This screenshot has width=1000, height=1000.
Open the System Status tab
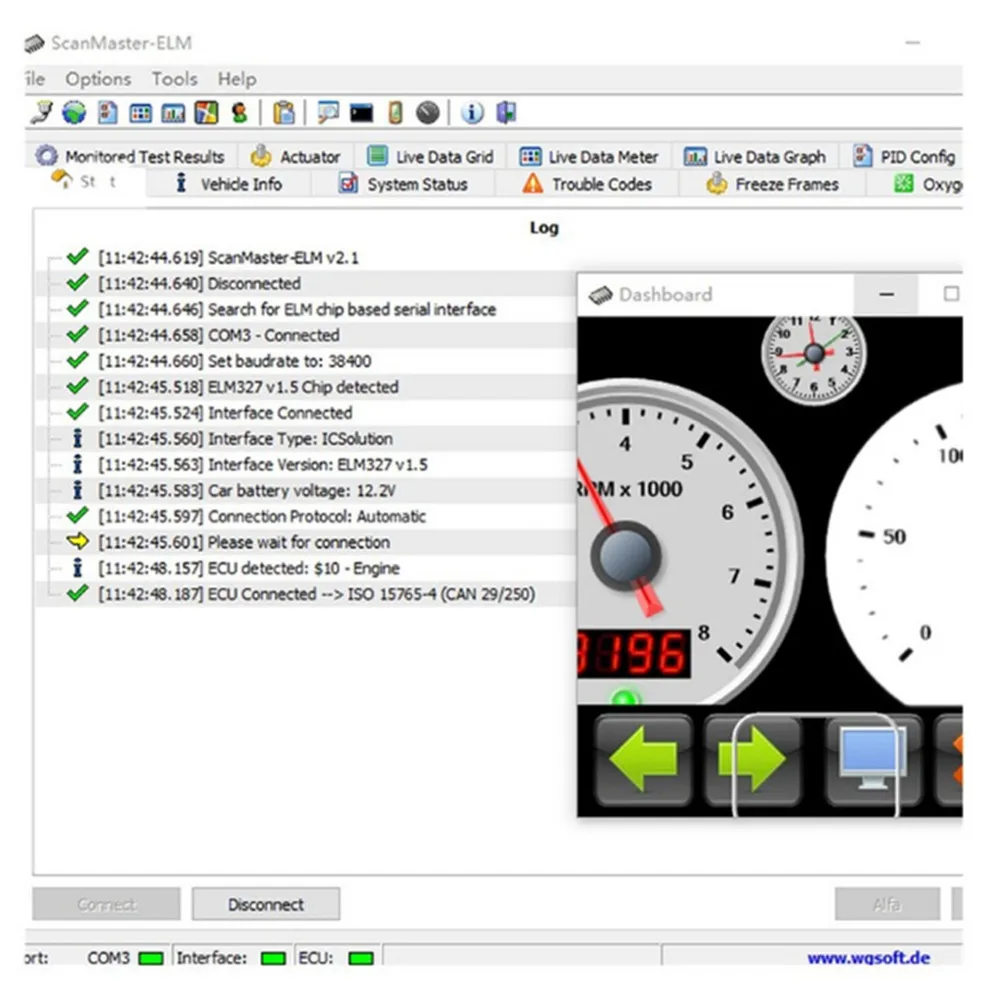click(x=403, y=184)
